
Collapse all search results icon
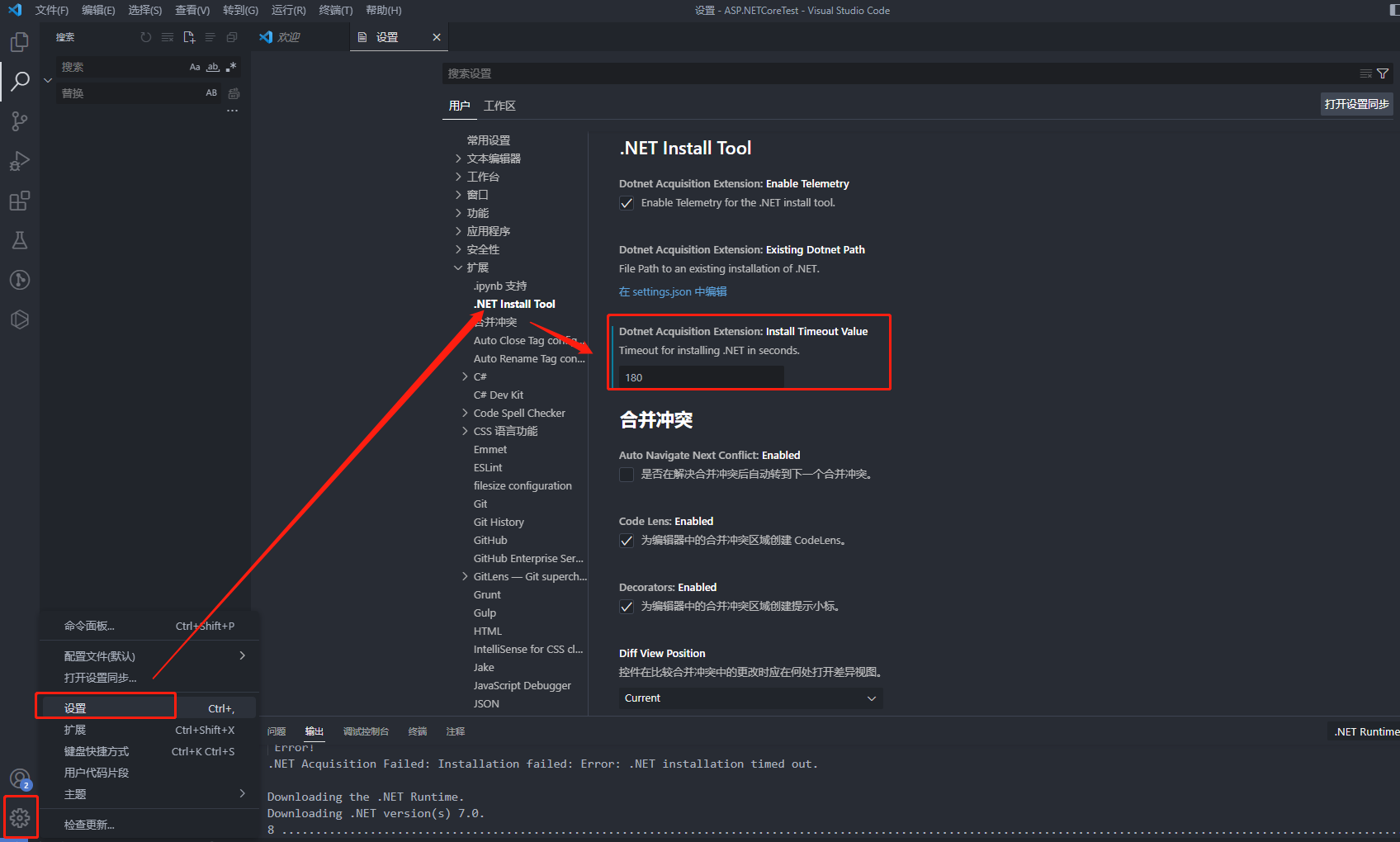pyautogui.click(x=232, y=37)
